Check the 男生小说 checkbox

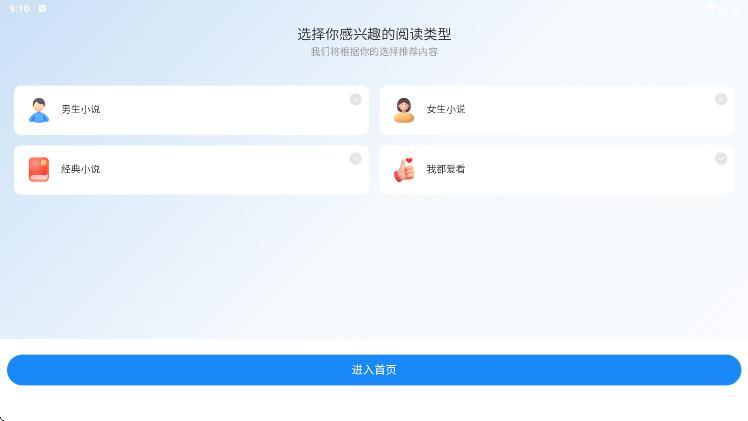(x=355, y=99)
